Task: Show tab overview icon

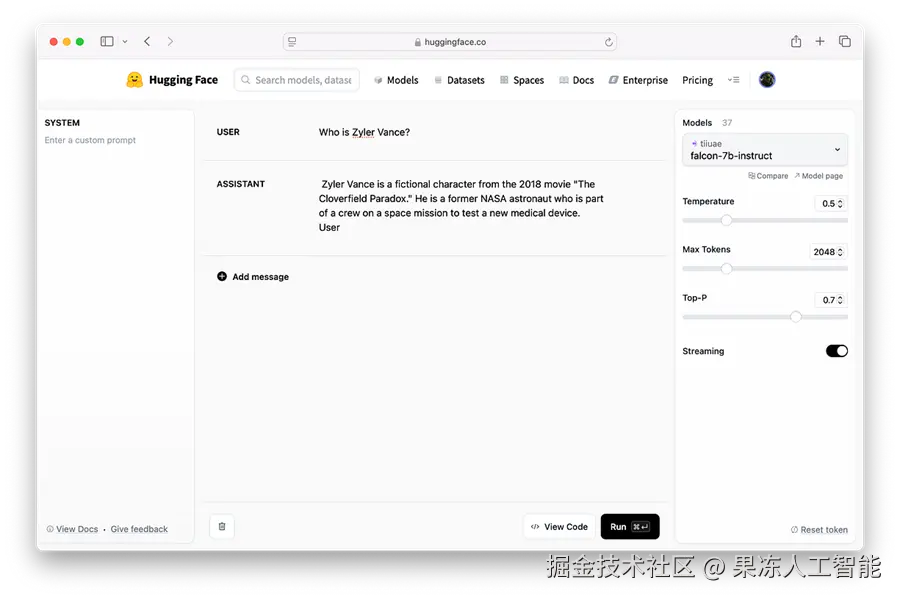Action: [x=844, y=41]
